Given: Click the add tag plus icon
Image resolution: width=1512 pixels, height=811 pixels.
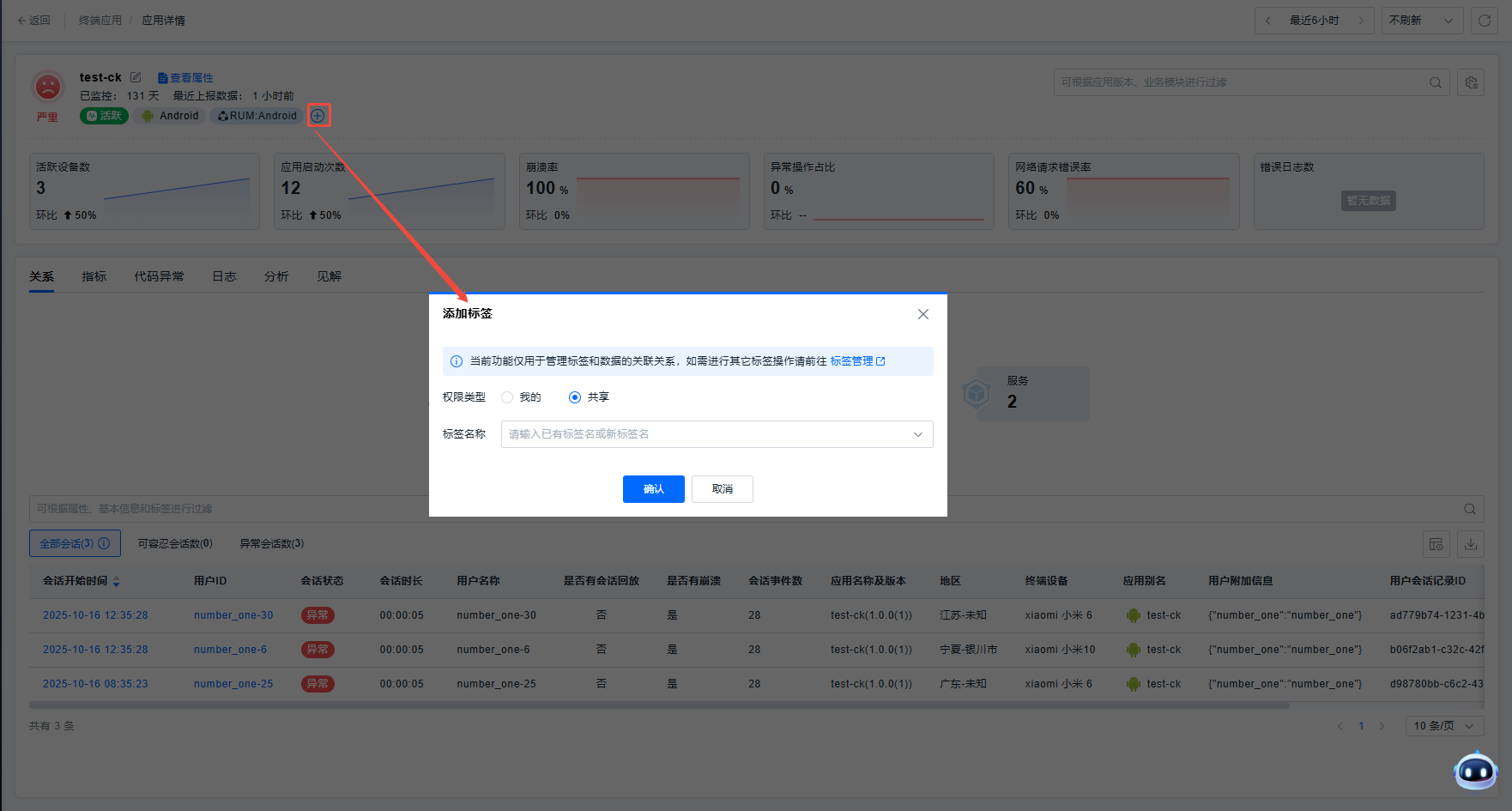Looking at the screenshot, I should 318,116.
